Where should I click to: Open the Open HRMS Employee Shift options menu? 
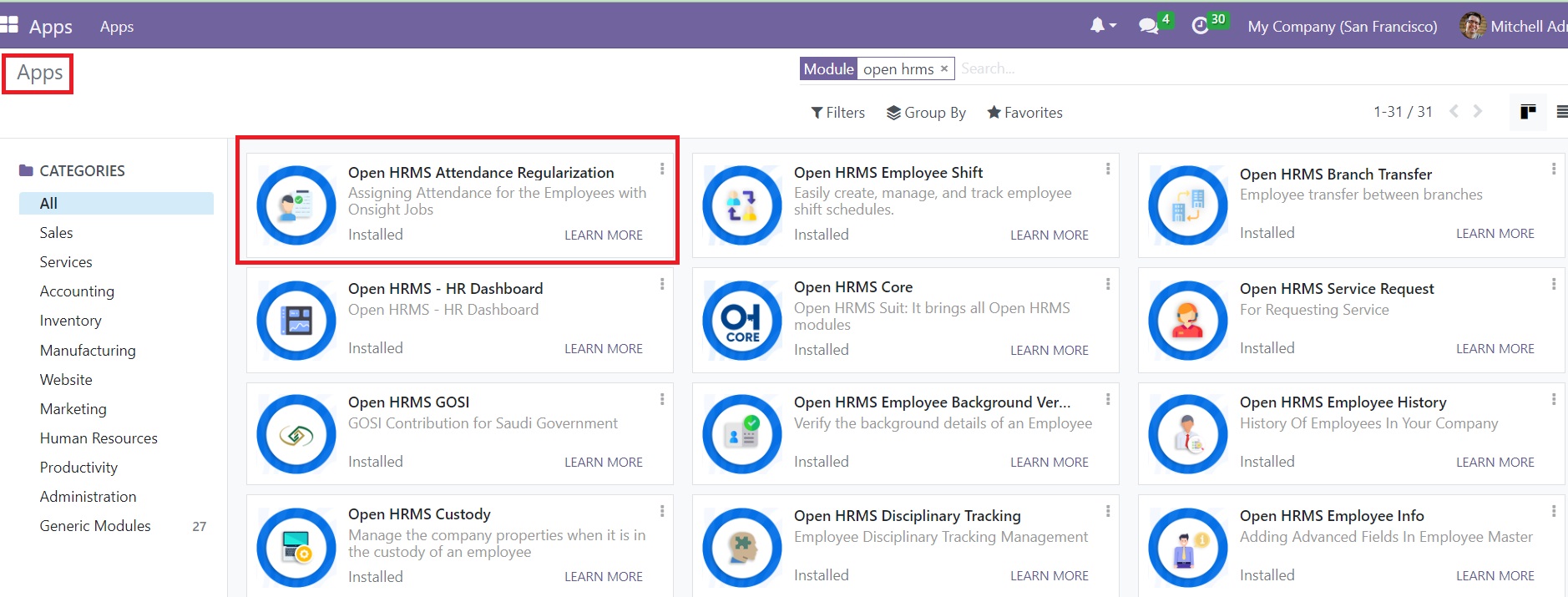[1108, 169]
